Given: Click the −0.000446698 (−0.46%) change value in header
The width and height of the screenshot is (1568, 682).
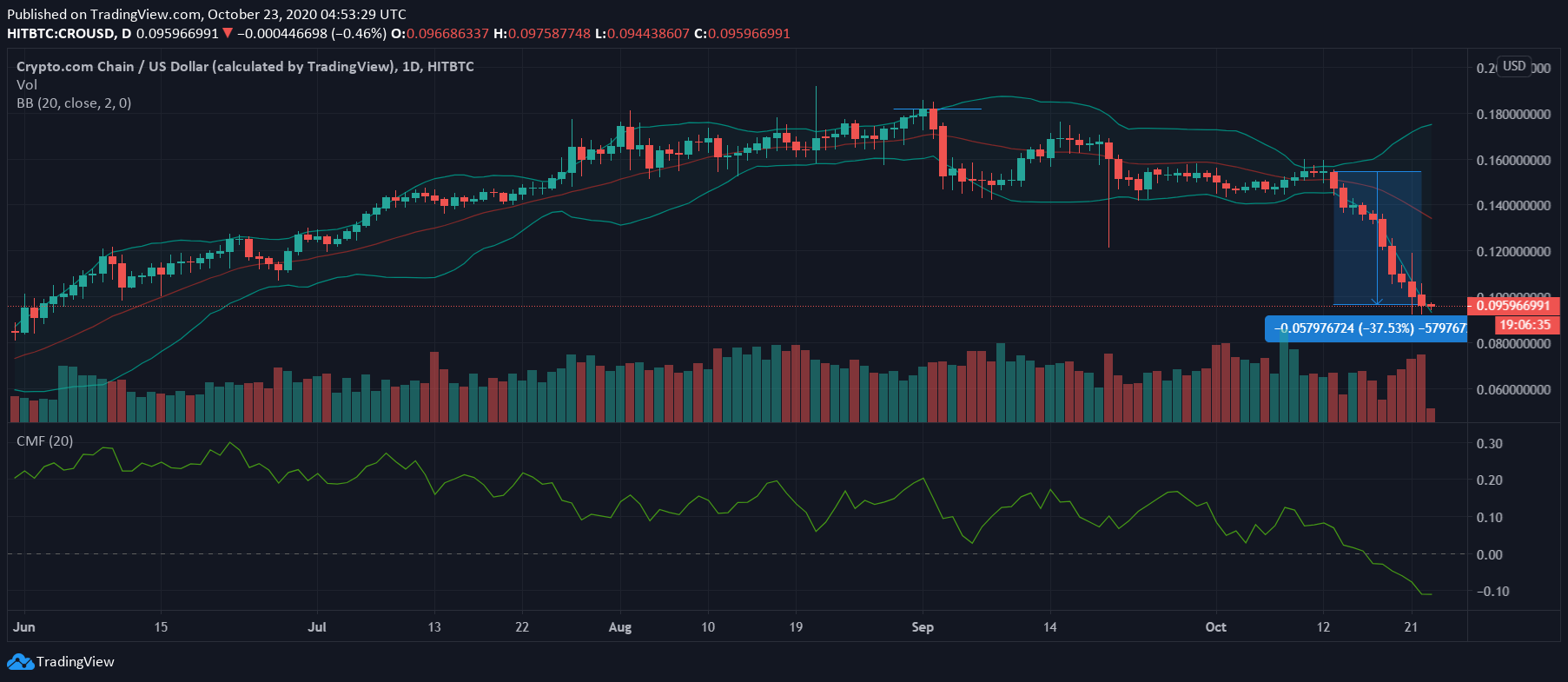Looking at the screenshot, I should click(x=312, y=33).
